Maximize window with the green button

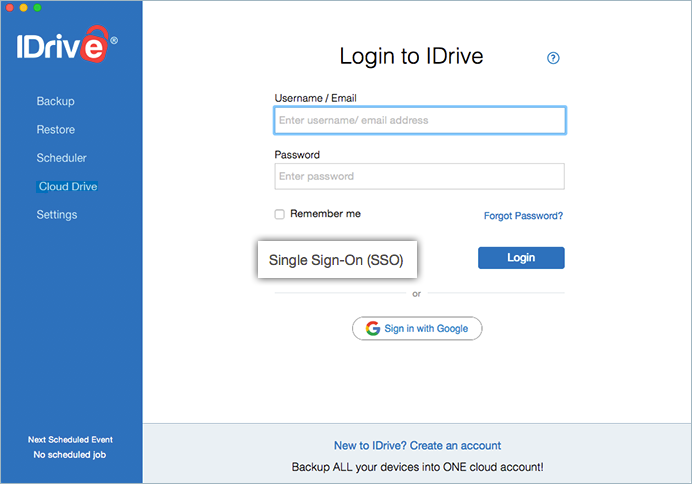[x=38, y=8]
